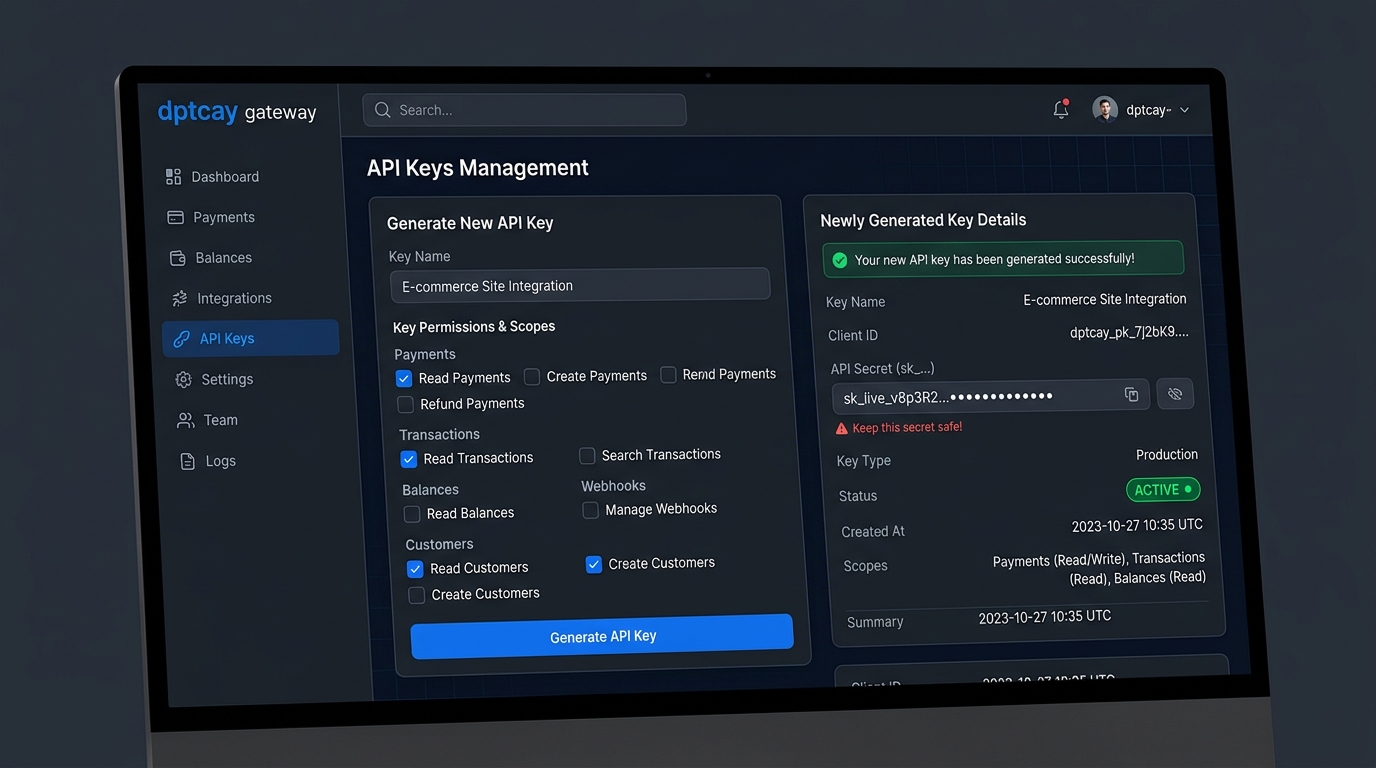
Task: Uncheck the Read Transactions checkbox
Action: coord(409,459)
